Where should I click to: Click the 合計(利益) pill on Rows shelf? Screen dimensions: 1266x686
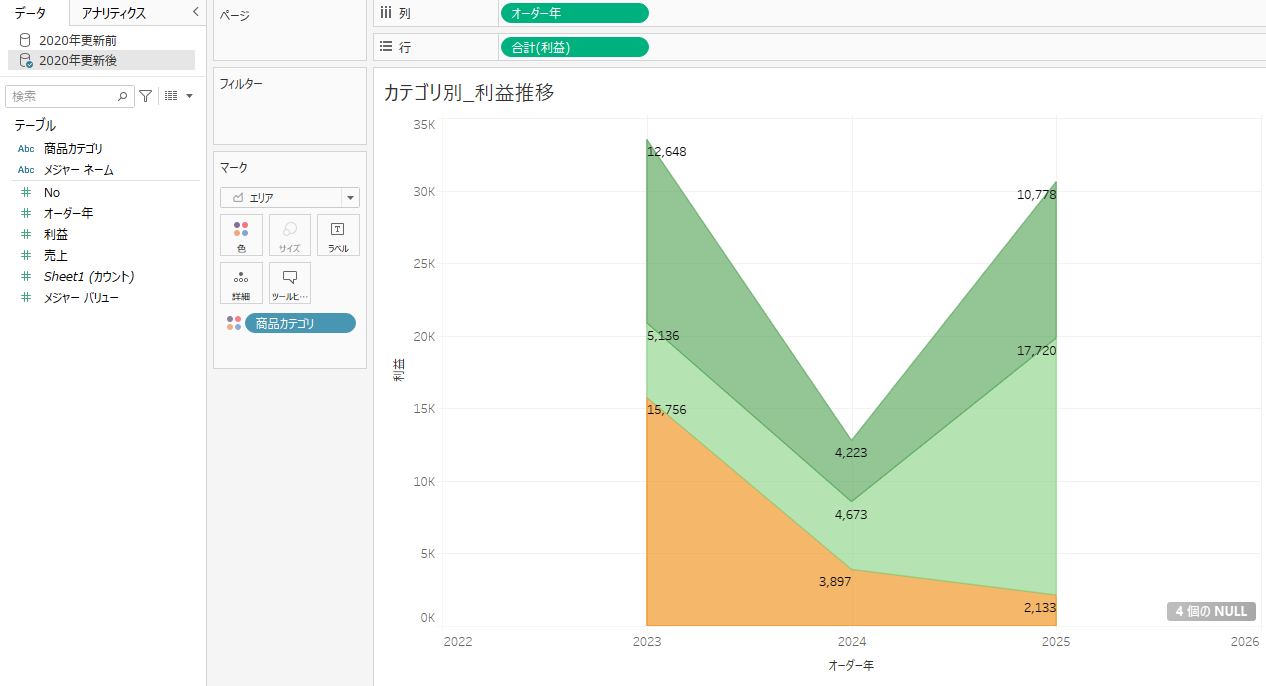click(574, 47)
